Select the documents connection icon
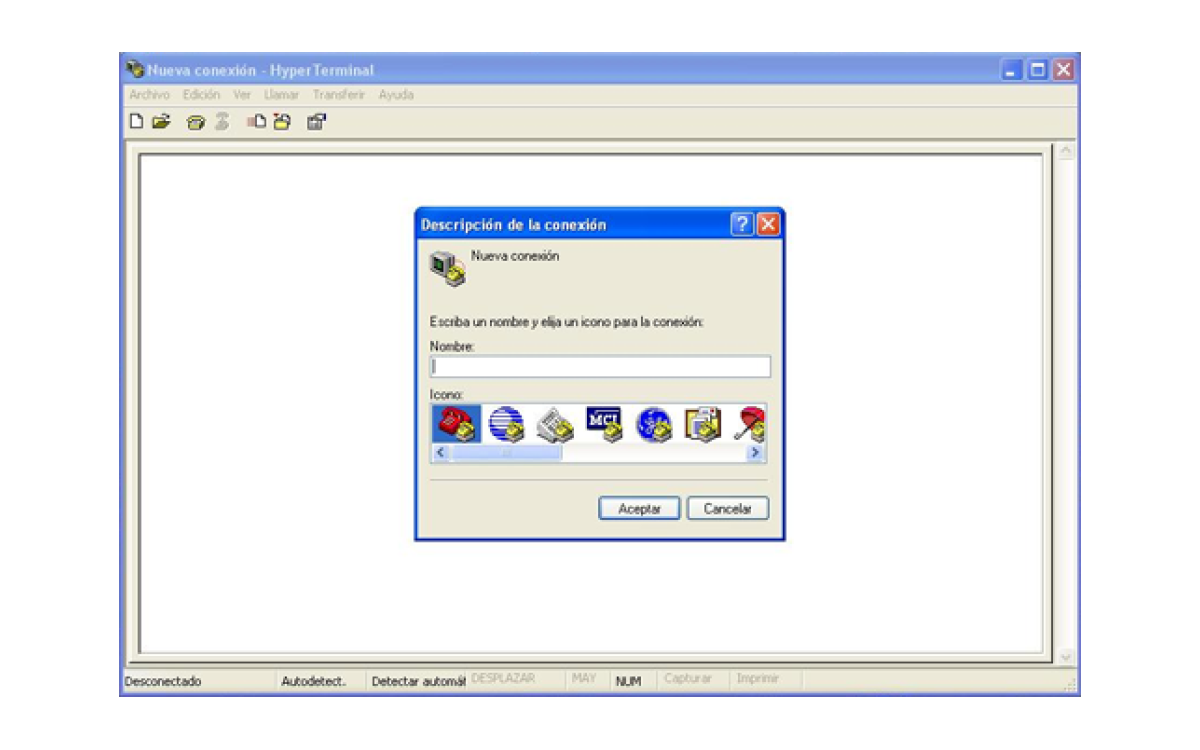The image size is (1200, 750). (x=703, y=424)
